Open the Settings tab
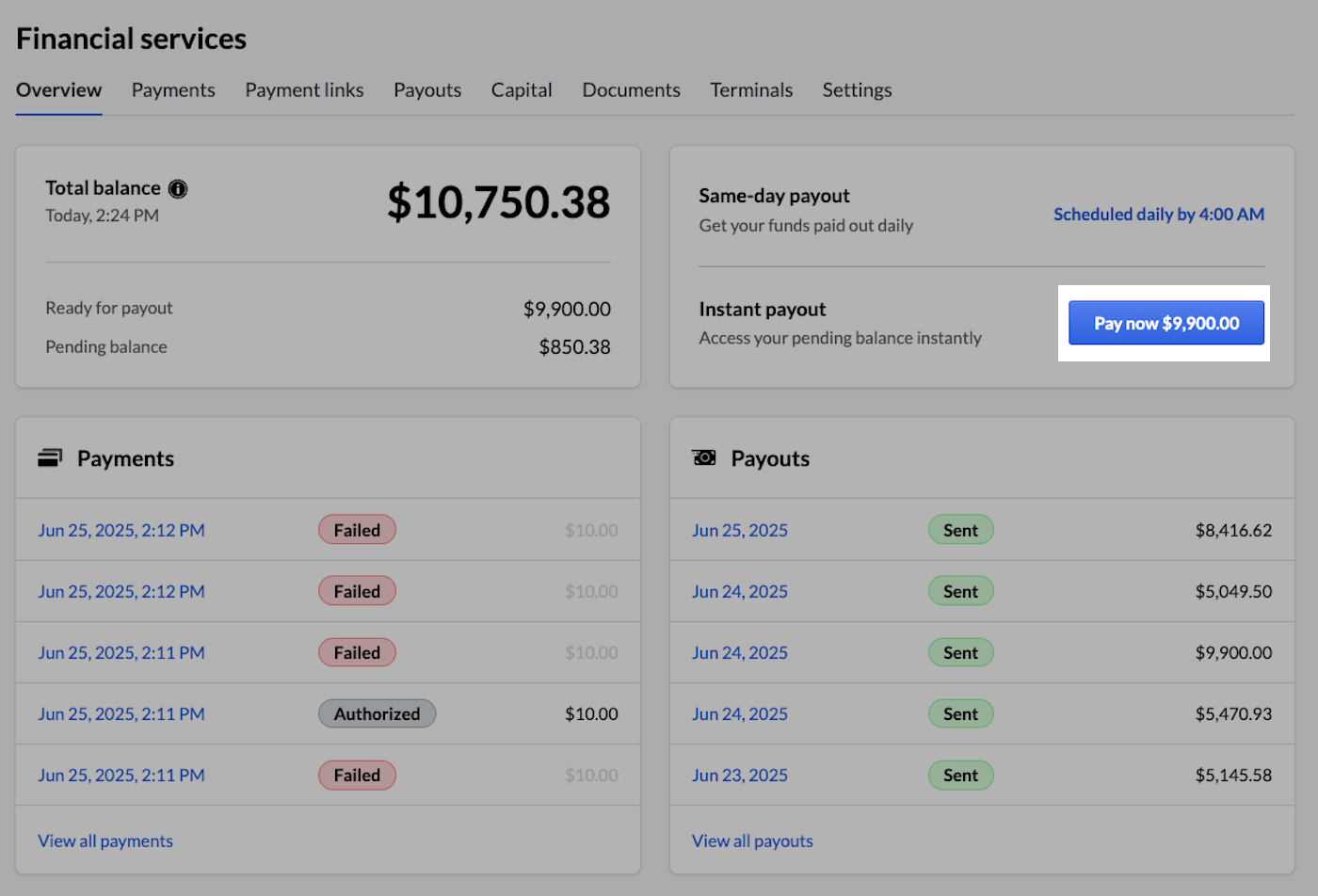This screenshot has width=1318, height=896. point(857,89)
